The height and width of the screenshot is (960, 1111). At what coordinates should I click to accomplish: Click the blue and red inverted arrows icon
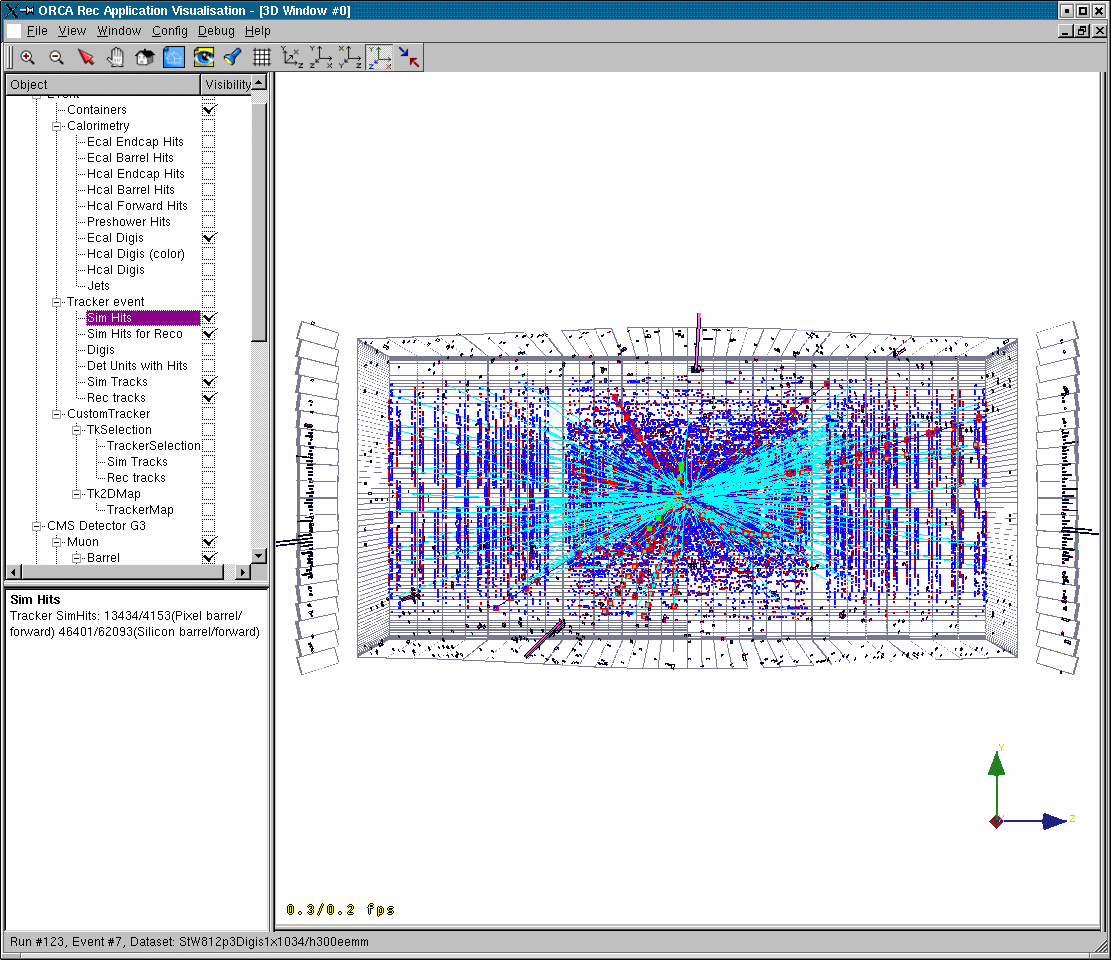point(409,58)
